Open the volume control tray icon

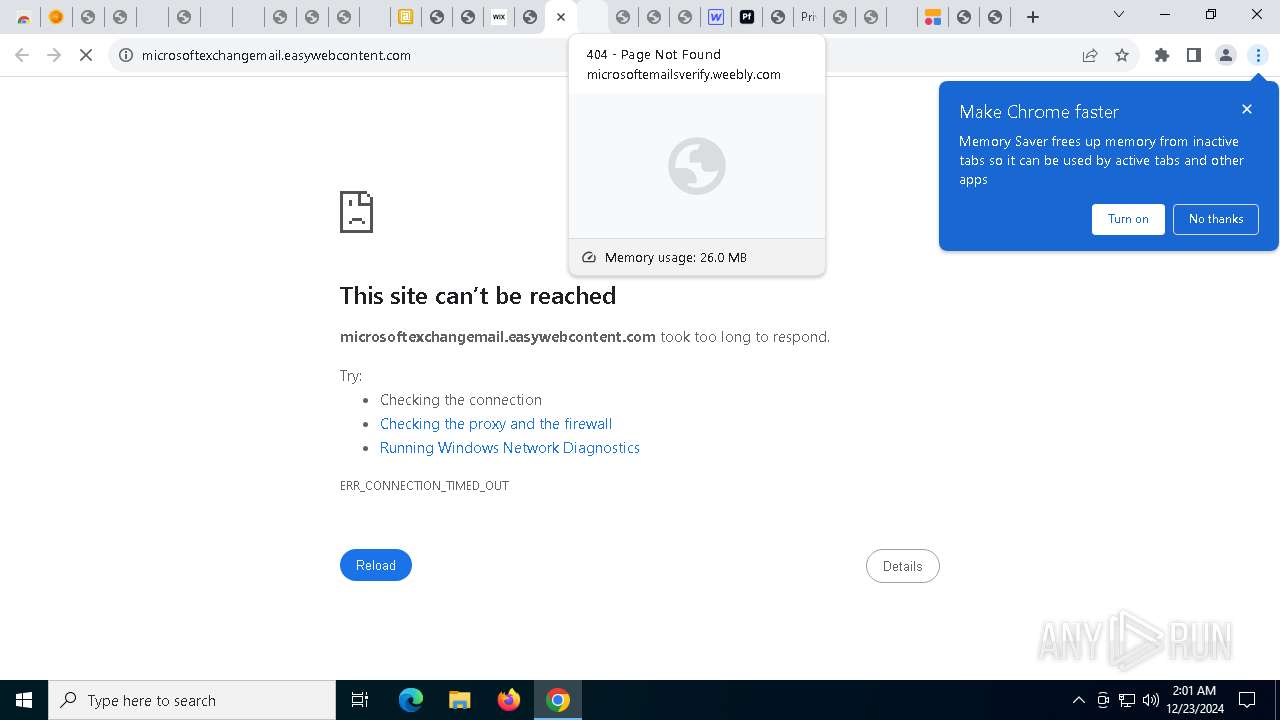coord(1151,700)
